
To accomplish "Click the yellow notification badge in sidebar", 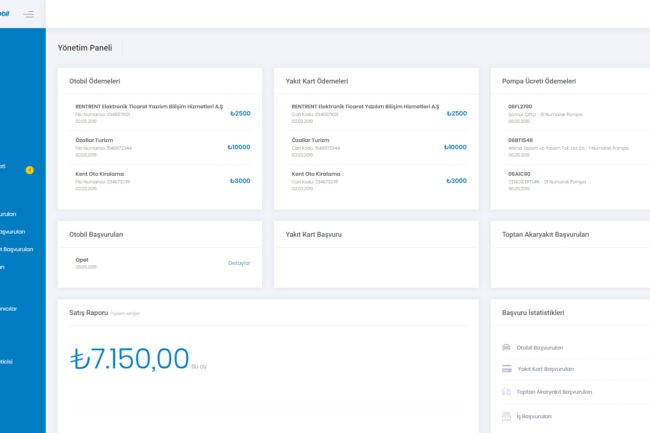I will pos(29,170).
